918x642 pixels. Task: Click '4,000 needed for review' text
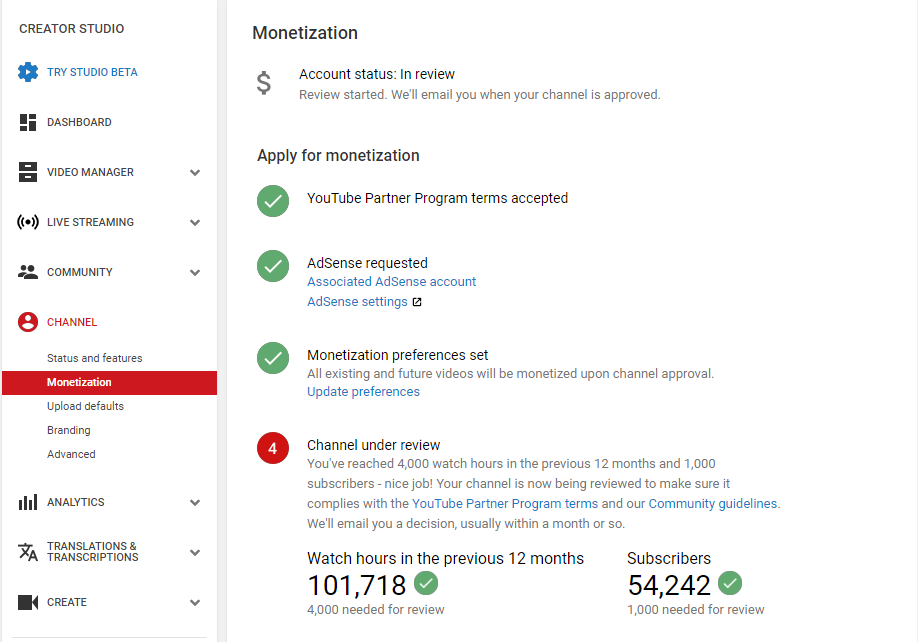click(x=376, y=610)
